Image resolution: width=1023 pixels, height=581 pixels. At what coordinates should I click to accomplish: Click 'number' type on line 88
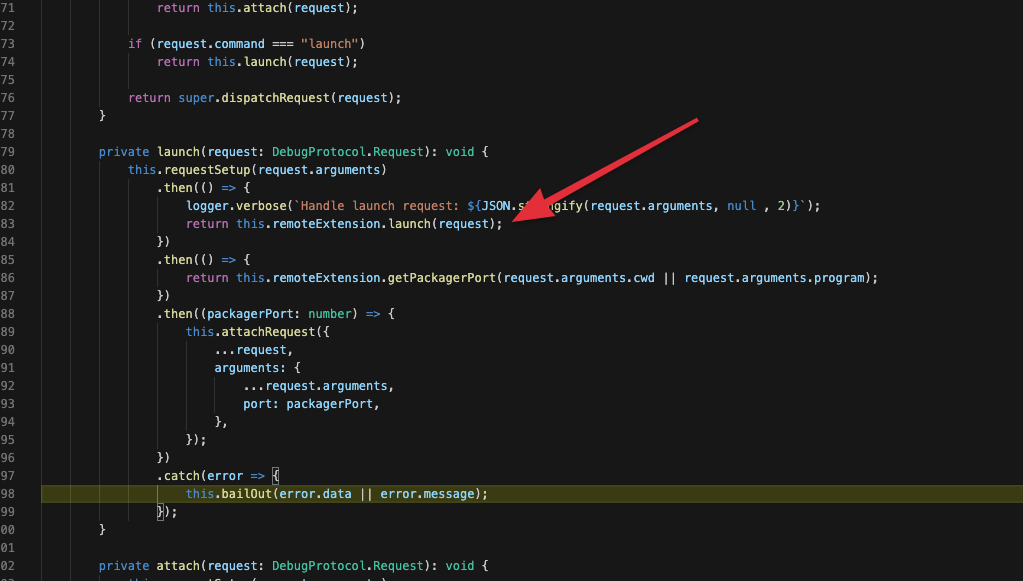point(329,314)
